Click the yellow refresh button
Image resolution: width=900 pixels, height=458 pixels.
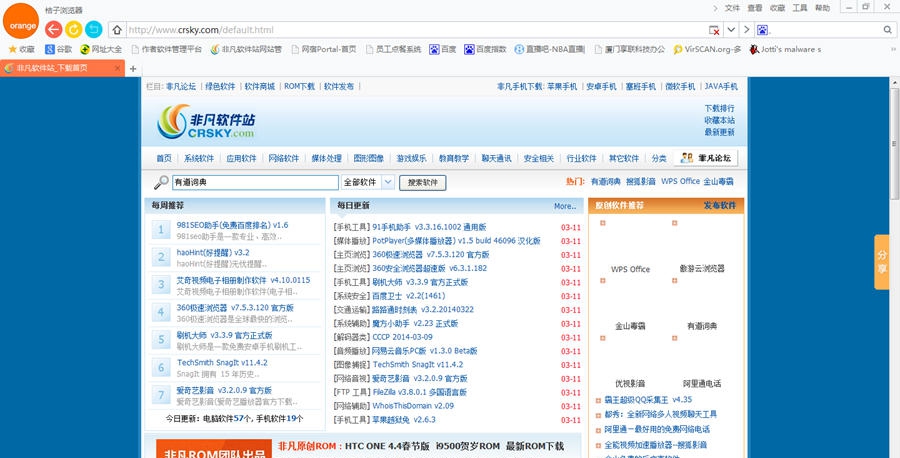coord(74,29)
